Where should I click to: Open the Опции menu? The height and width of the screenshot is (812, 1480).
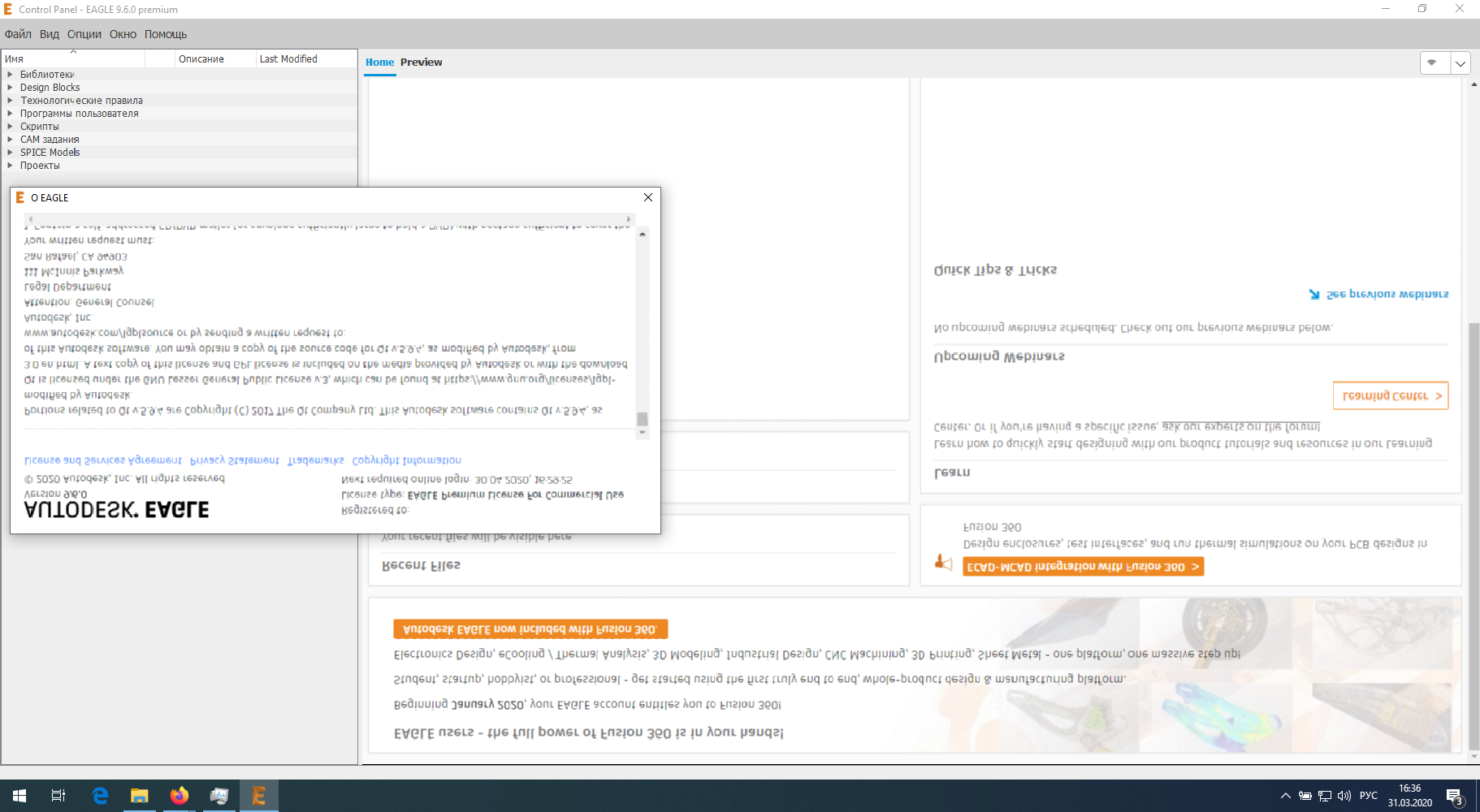pyautogui.click(x=84, y=34)
